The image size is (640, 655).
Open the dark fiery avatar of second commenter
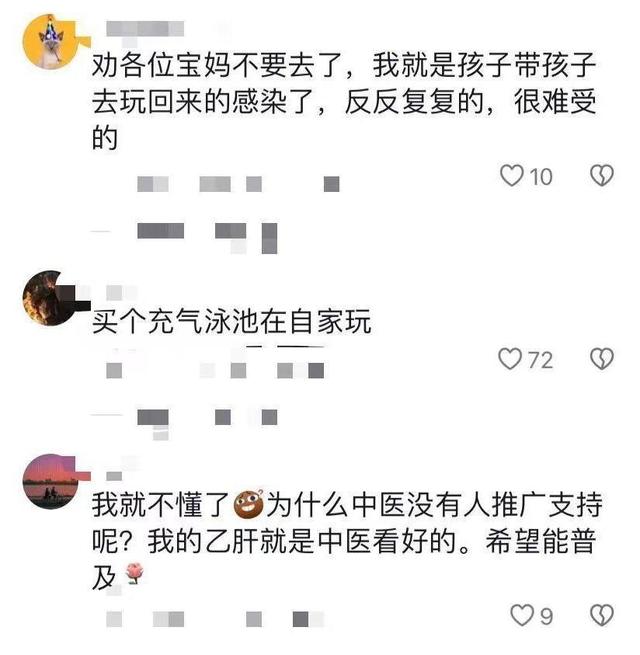[50, 297]
